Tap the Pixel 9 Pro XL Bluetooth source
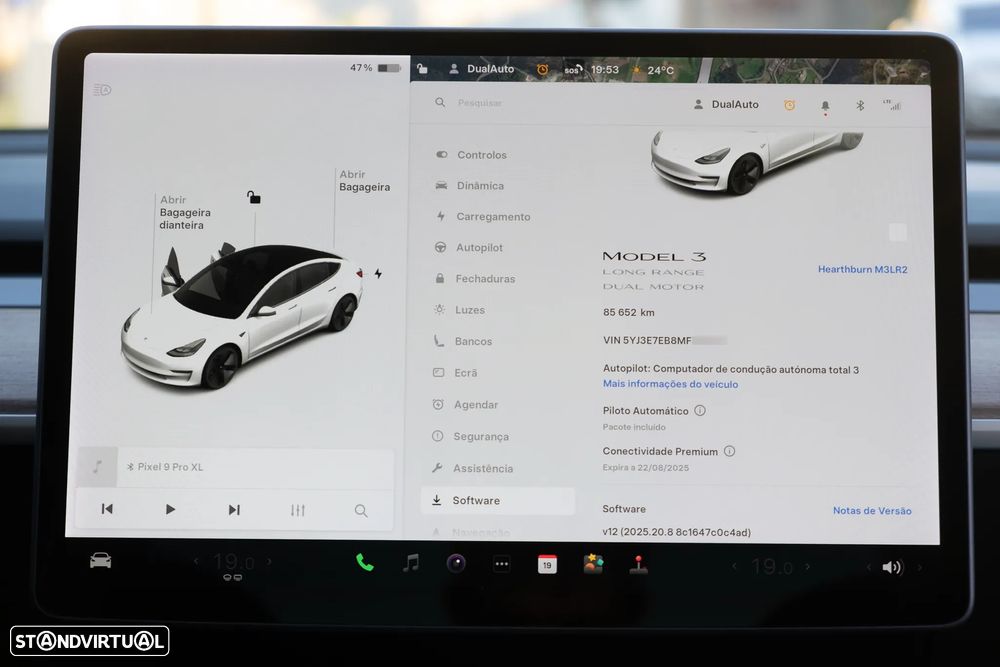Screen dimensions: 1000x667 pos(165,467)
